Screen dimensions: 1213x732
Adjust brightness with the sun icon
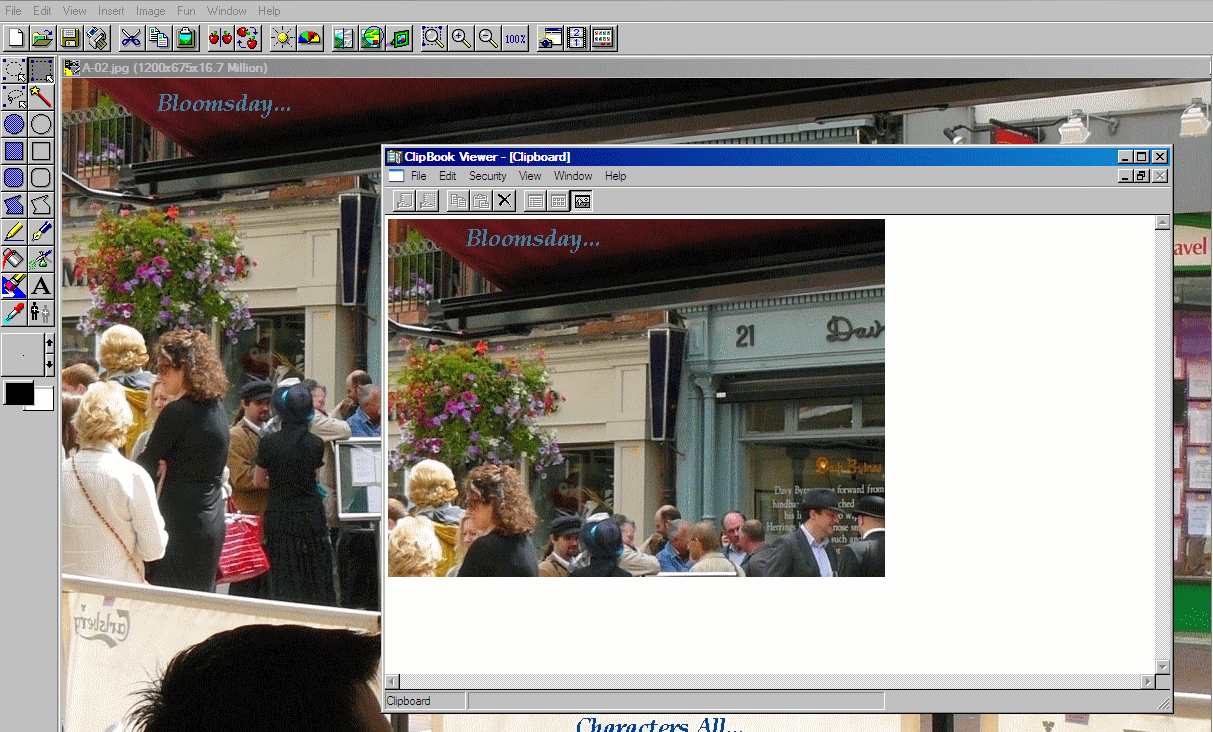pos(283,38)
